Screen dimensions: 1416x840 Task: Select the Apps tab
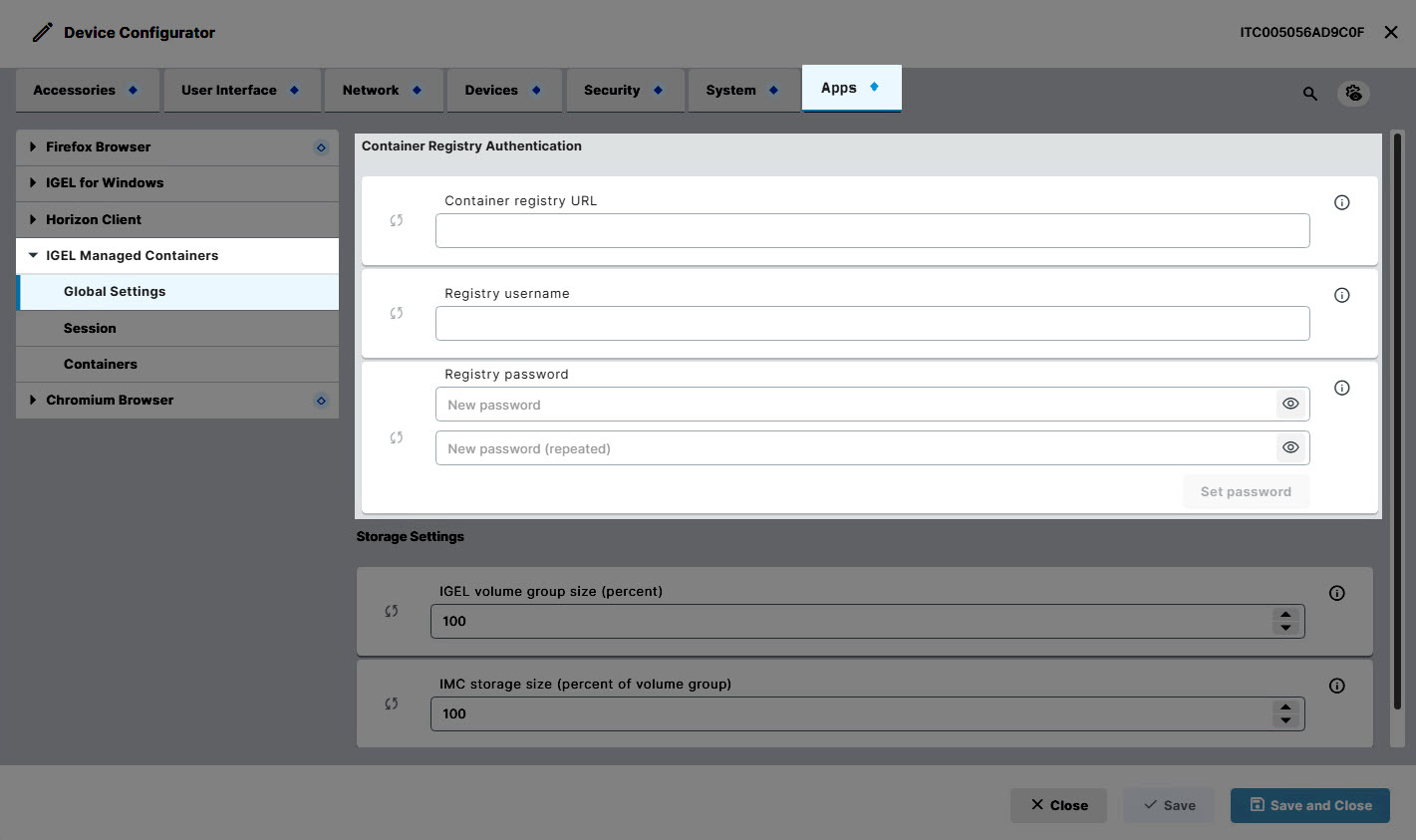point(852,88)
